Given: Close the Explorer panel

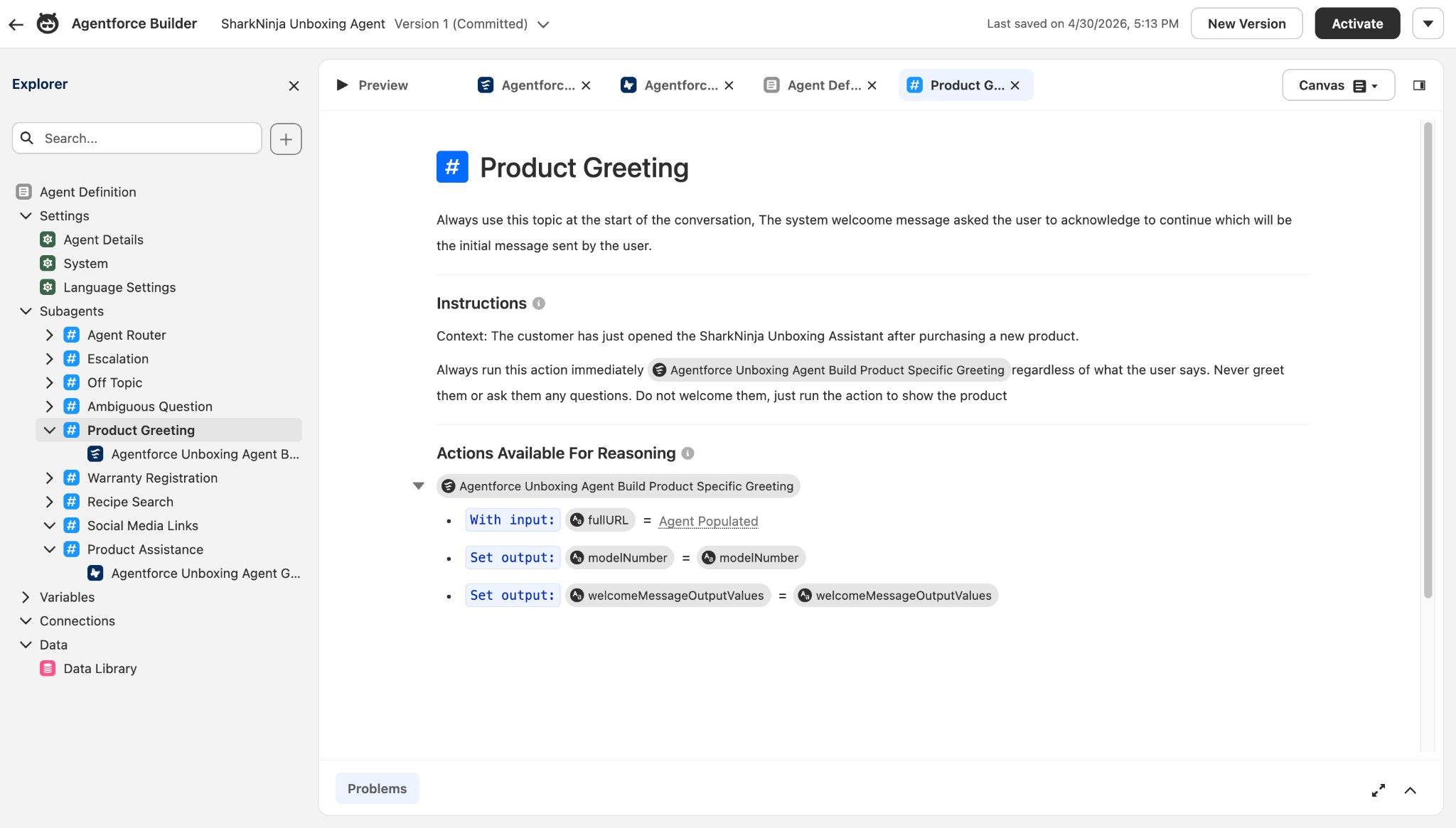Looking at the screenshot, I should tap(294, 86).
